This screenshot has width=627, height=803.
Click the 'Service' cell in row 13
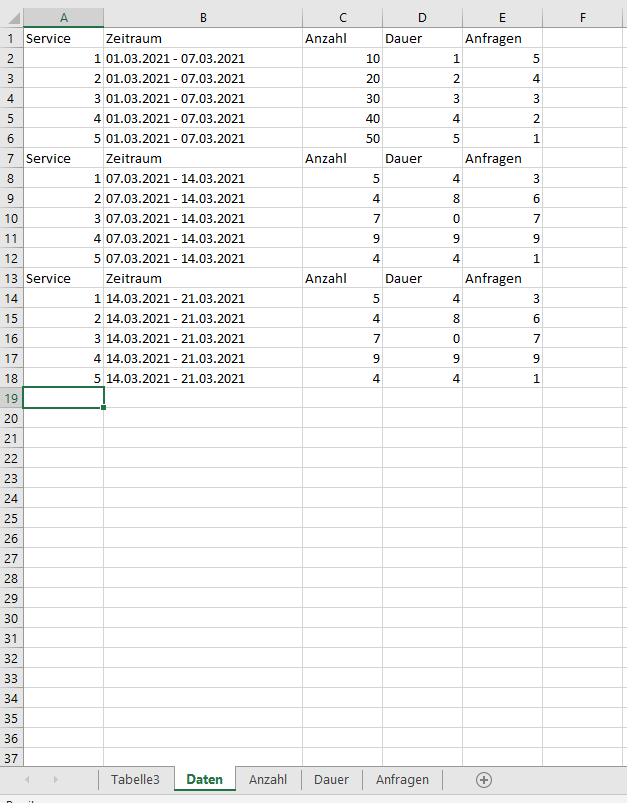click(x=64, y=278)
